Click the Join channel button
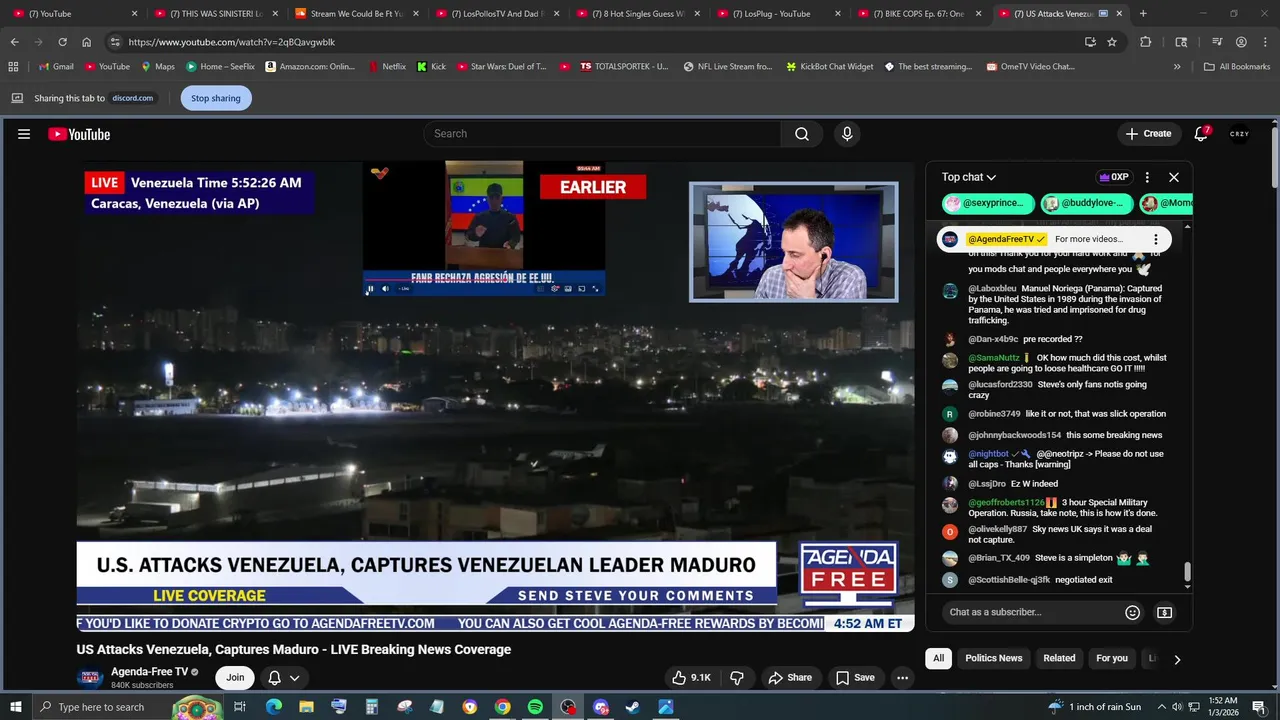The height and width of the screenshot is (720, 1280). point(235,677)
